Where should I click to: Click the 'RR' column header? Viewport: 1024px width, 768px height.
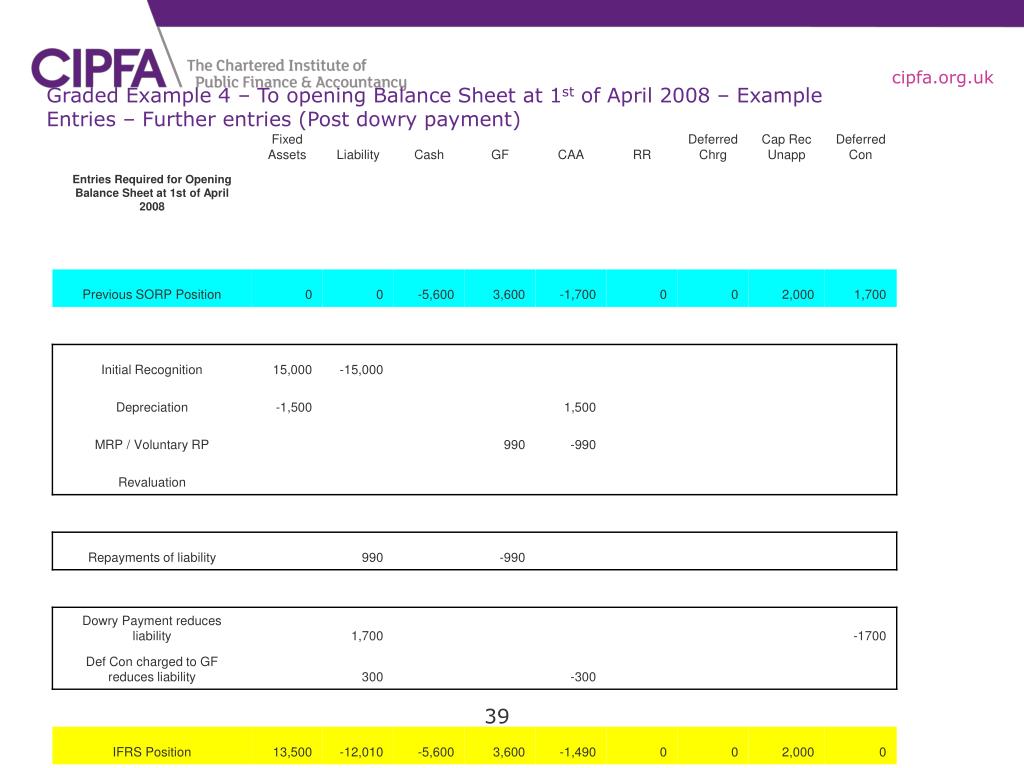(642, 155)
